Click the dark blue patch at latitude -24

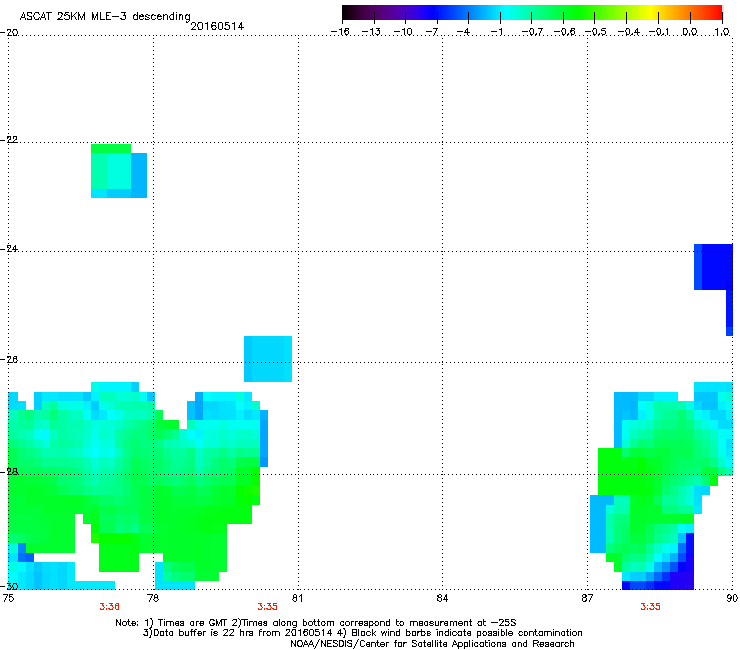click(x=713, y=267)
